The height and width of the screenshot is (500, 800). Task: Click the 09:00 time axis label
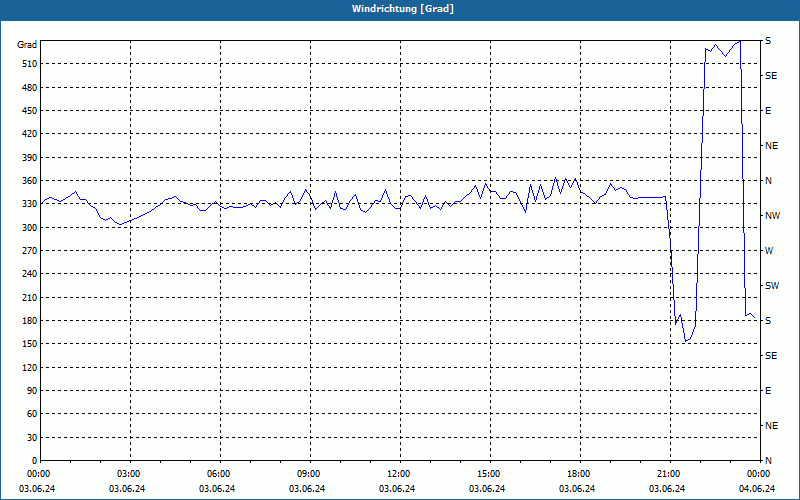pos(308,474)
